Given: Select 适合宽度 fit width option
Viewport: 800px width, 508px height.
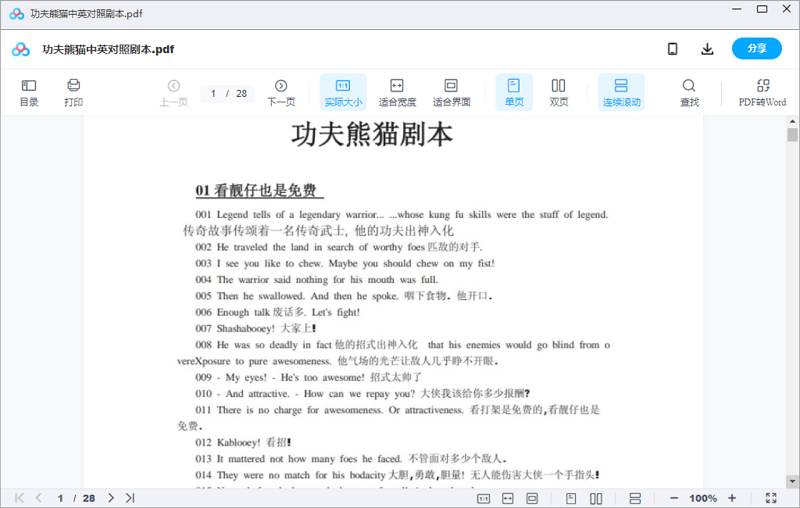Looking at the screenshot, I should [396, 93].
